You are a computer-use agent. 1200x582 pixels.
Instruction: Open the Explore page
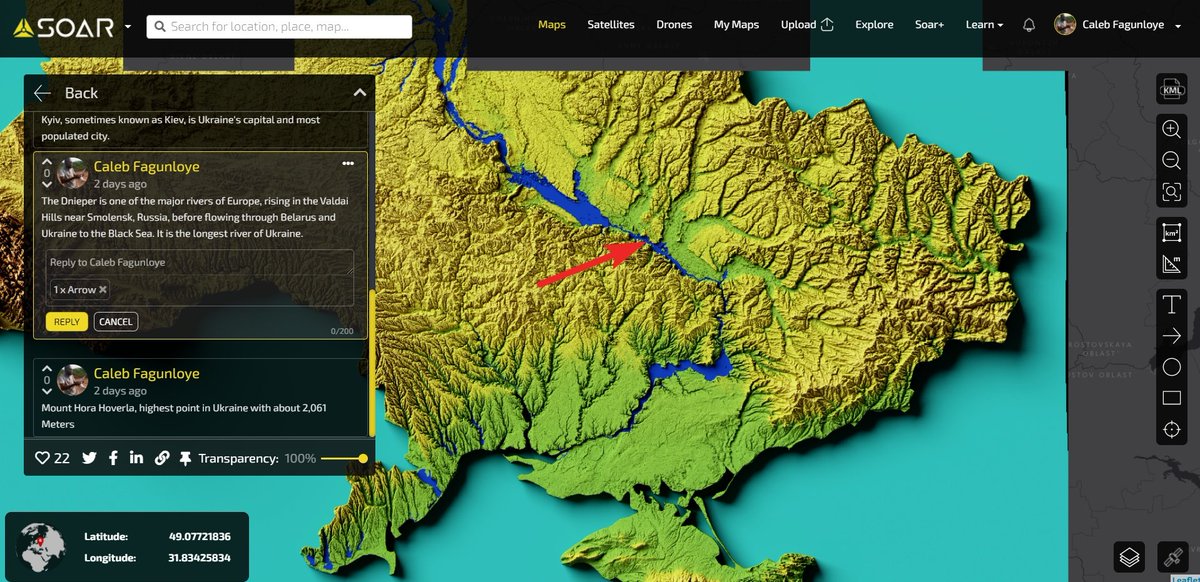click(x=874, y=25)
